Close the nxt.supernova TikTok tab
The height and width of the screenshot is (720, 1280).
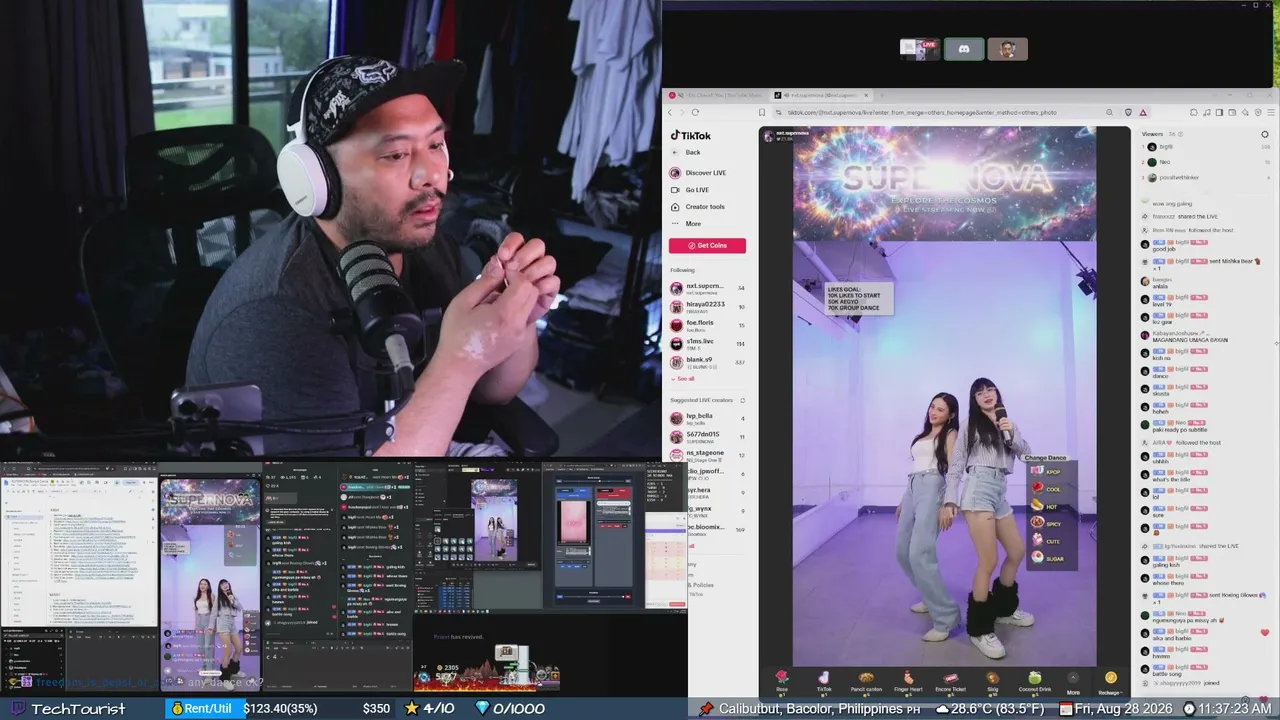(x=866, y=95)
